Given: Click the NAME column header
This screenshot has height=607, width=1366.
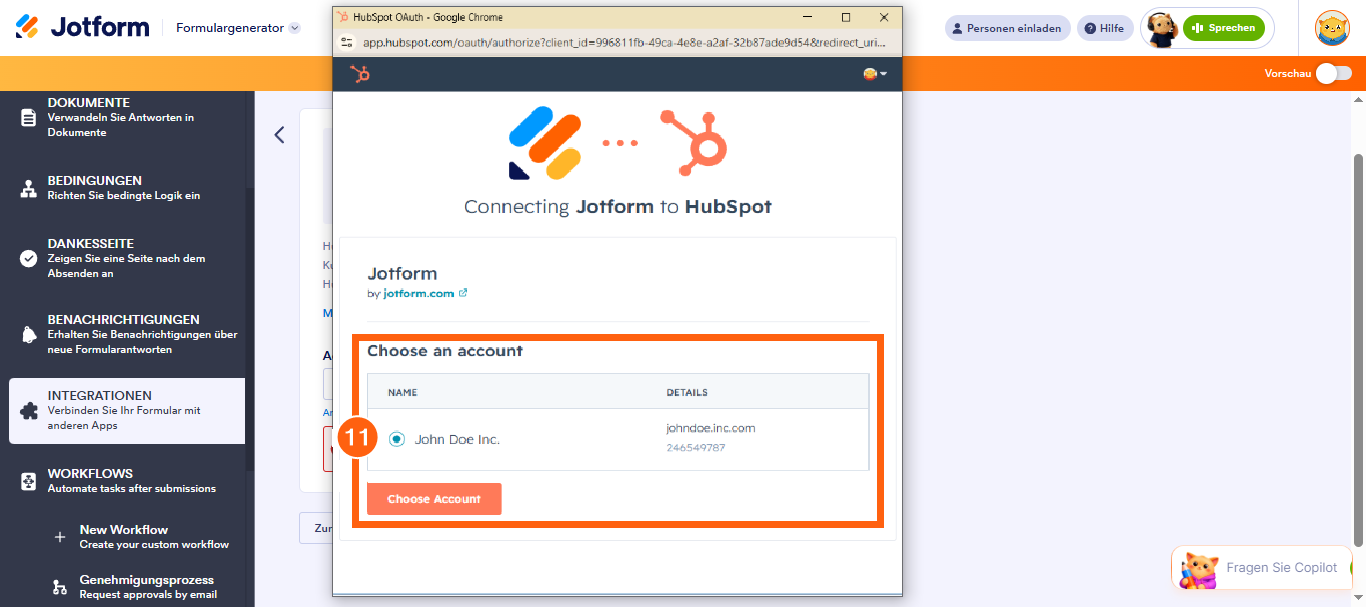Looking at the screenshot, I should (403, 392).
